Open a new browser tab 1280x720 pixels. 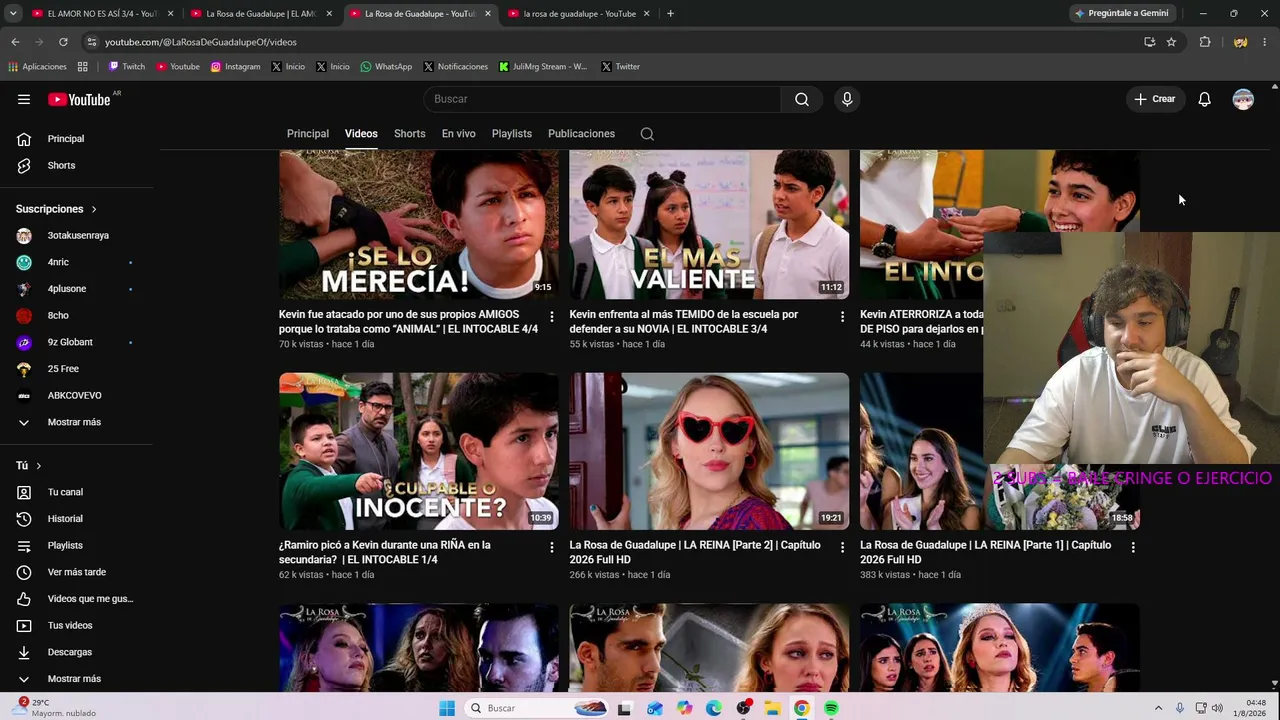[670, 13]
